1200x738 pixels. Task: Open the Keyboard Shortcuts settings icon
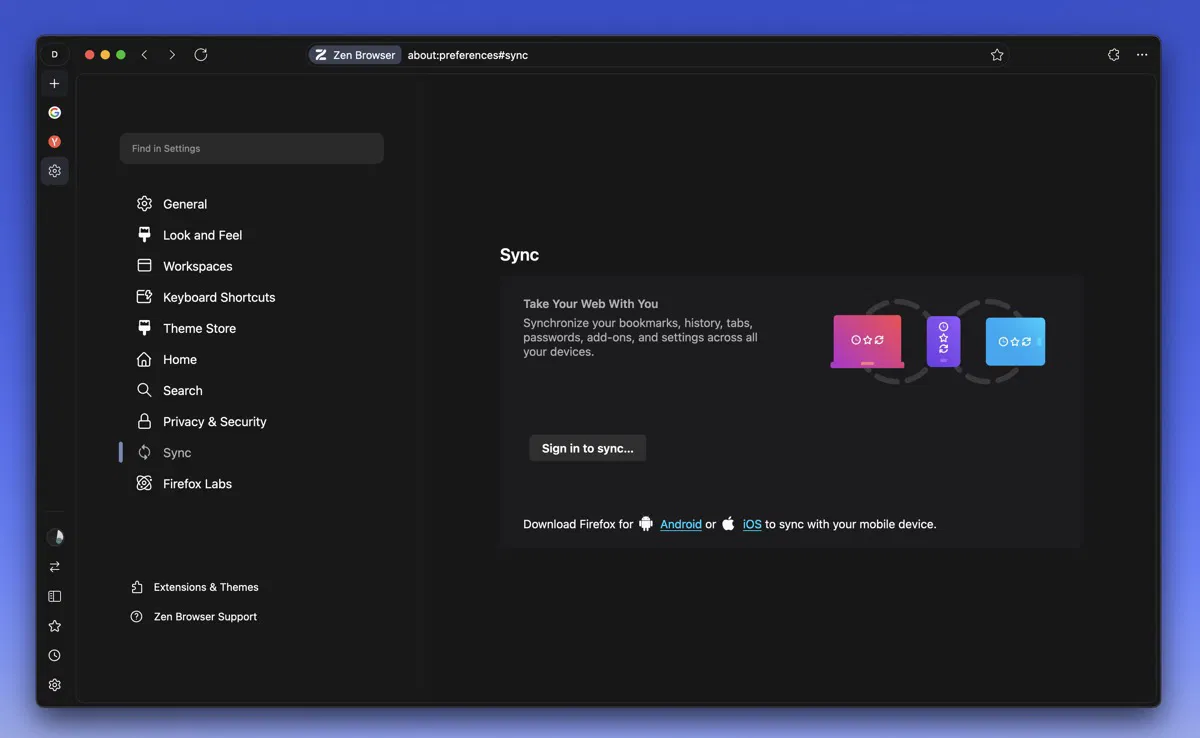(144, 297)
